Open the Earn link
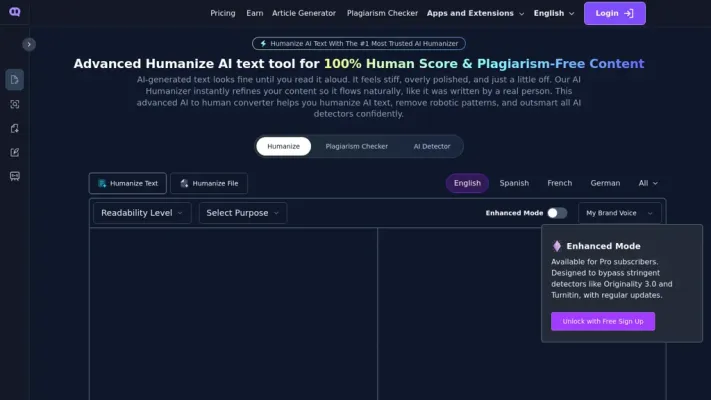The image size is (711, 400). click(254, 13)
